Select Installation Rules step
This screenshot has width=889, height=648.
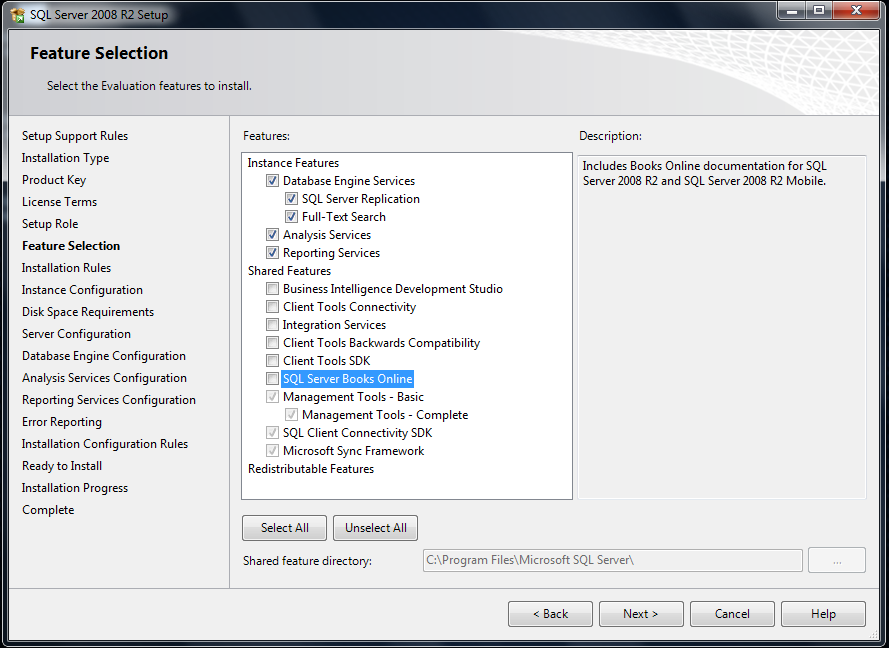coord(66,268)
